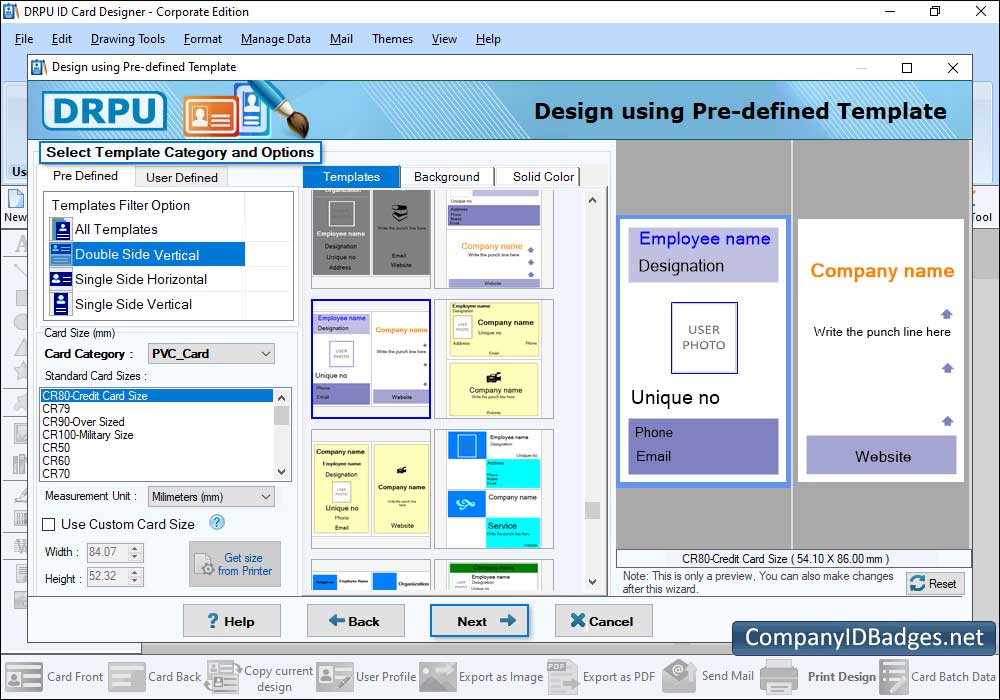Viewport: 1000px width, 700px height.
Task: Click template gallery scroll down arrow
Action: (592, 581)
